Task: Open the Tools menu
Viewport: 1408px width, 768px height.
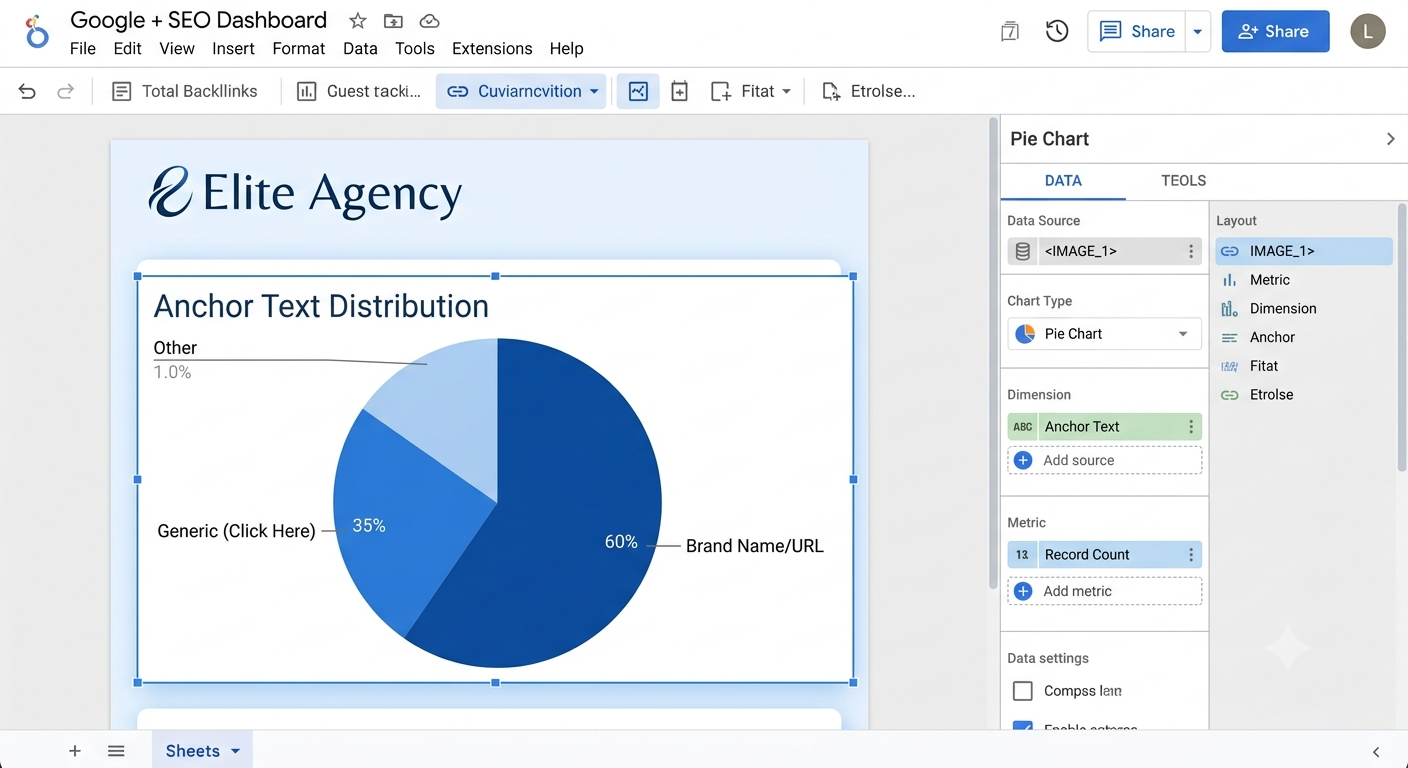Action: [x=415, y=48]
